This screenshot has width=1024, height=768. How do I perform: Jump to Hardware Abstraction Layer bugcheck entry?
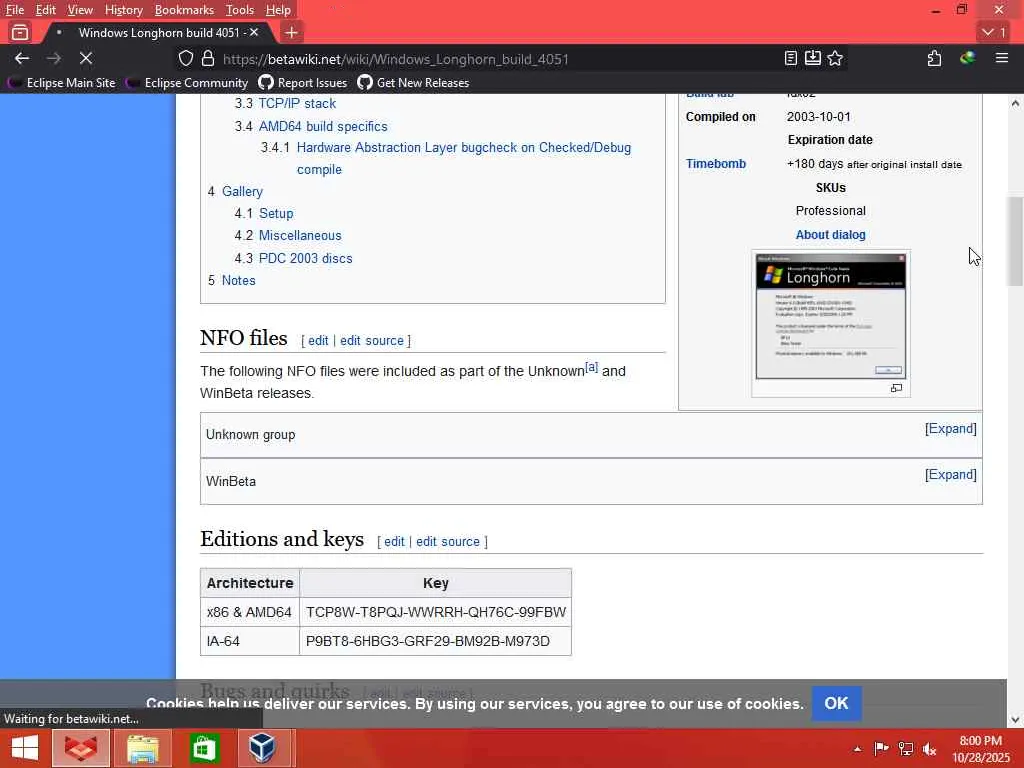[x=464, y=158]
